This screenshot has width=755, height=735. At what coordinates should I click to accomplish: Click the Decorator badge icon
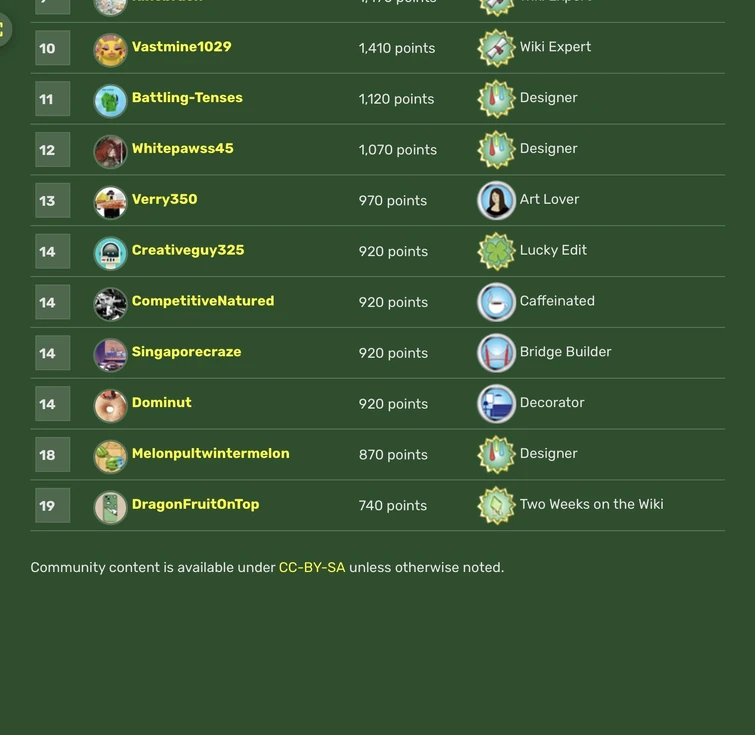(x=496, y=404)
